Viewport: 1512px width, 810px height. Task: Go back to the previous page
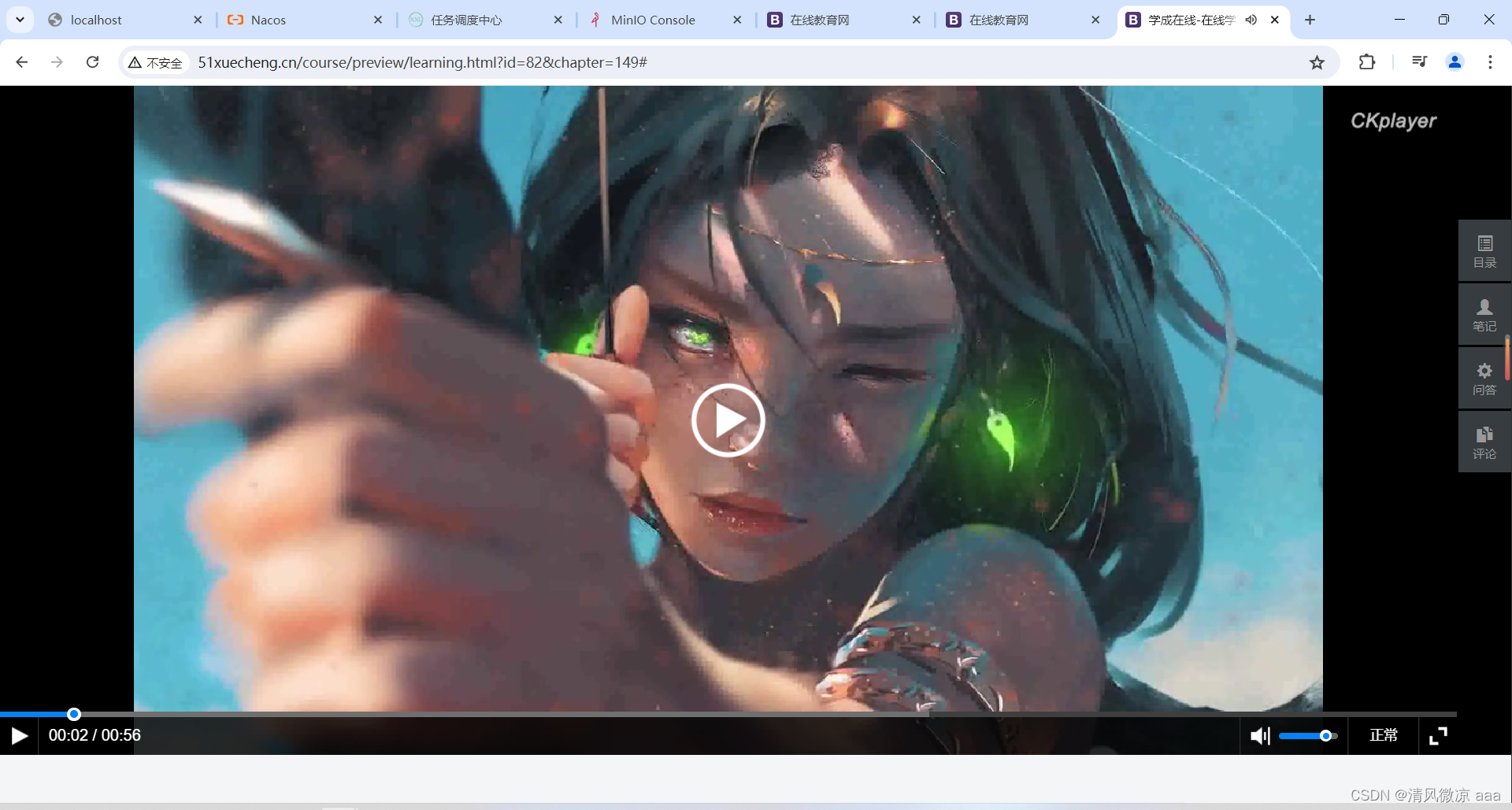pyautogui.click(x=22, y=62)
